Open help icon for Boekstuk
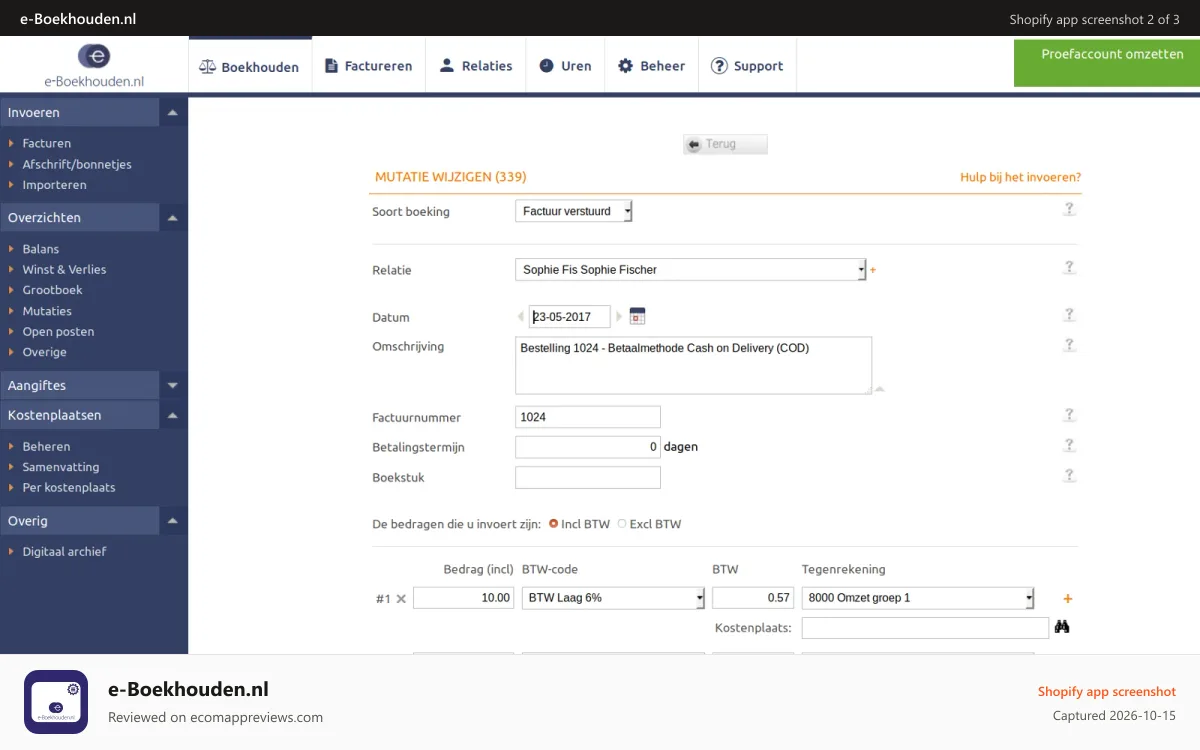Viewport: 1200px width, 750px height. click(1069, 476)
